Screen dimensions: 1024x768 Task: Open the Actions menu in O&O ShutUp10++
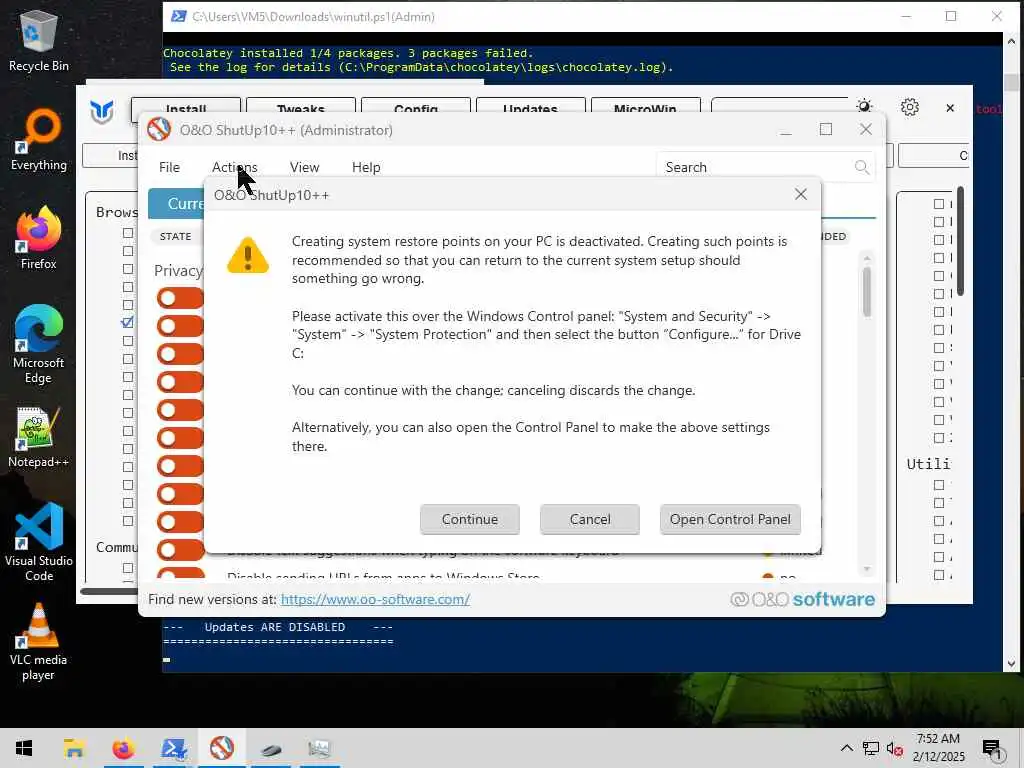coord(234,167)
